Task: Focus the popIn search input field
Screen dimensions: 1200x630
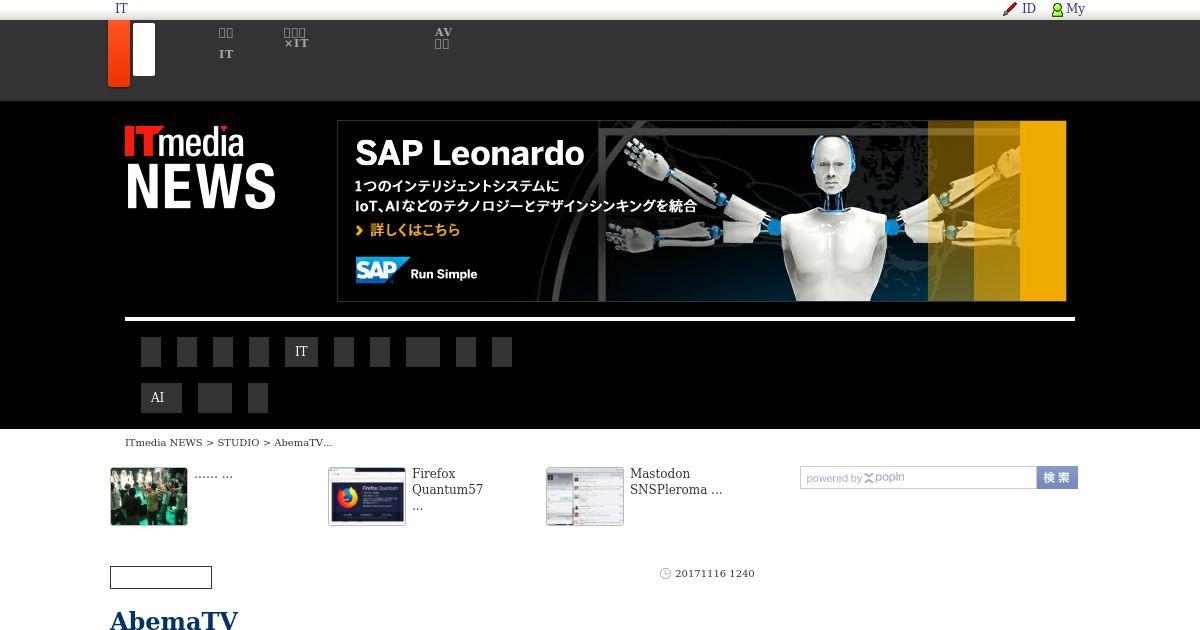Action: pos(918,478)
